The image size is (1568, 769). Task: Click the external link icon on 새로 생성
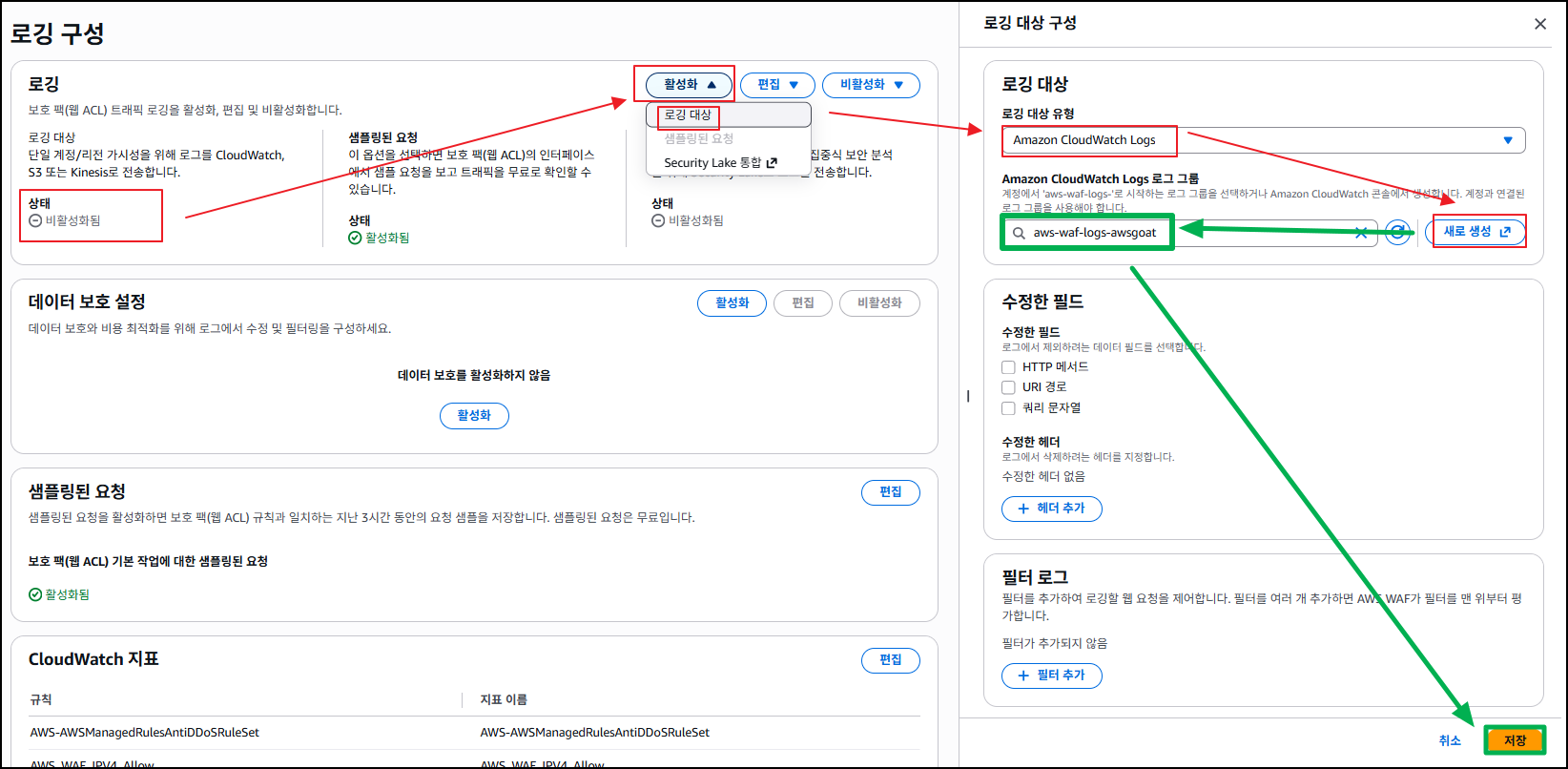(1505, 232)
